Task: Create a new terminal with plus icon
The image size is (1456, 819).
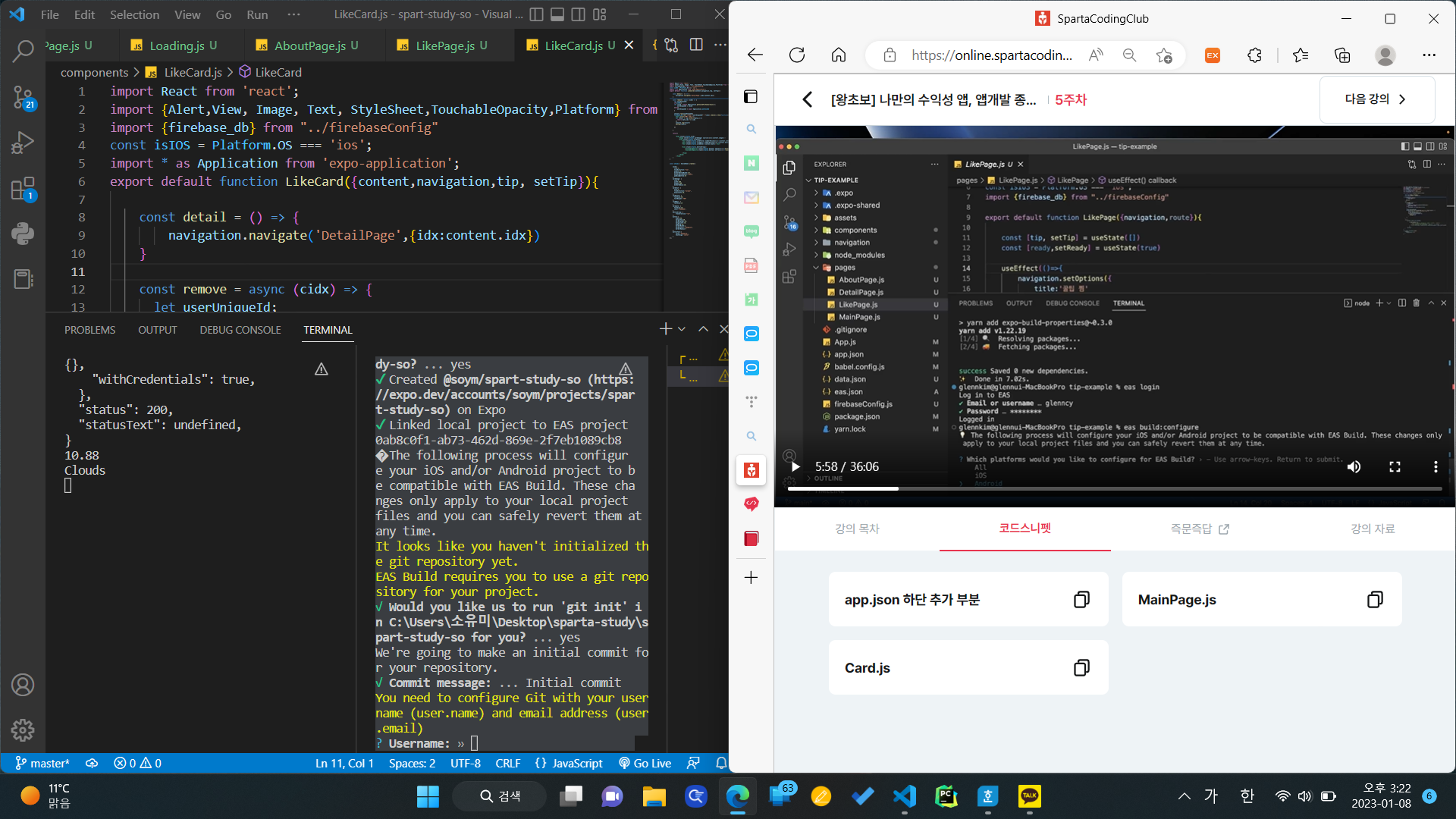Action: [x=665, y=329]
